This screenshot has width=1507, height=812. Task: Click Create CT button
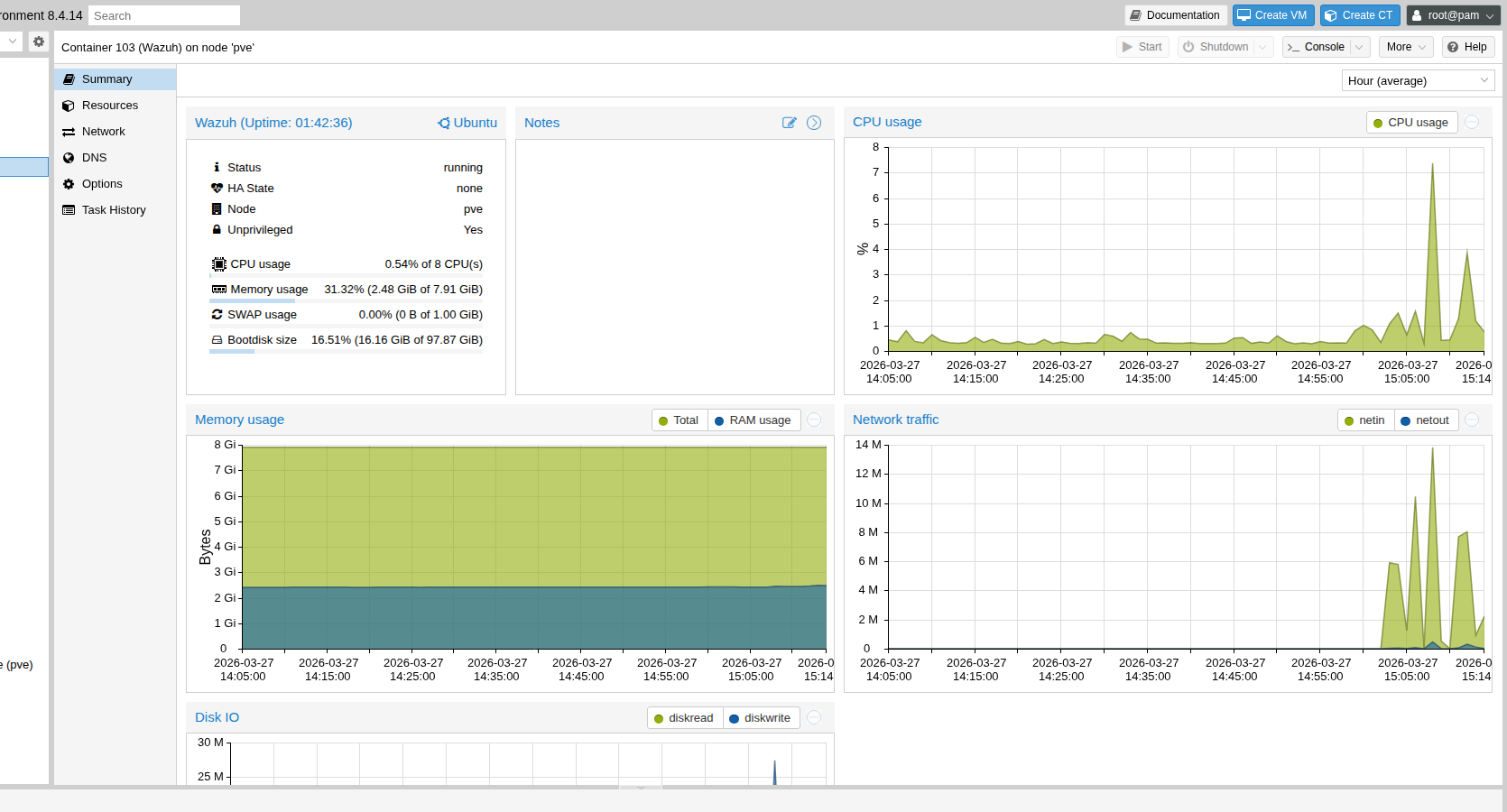[1360, 15]
